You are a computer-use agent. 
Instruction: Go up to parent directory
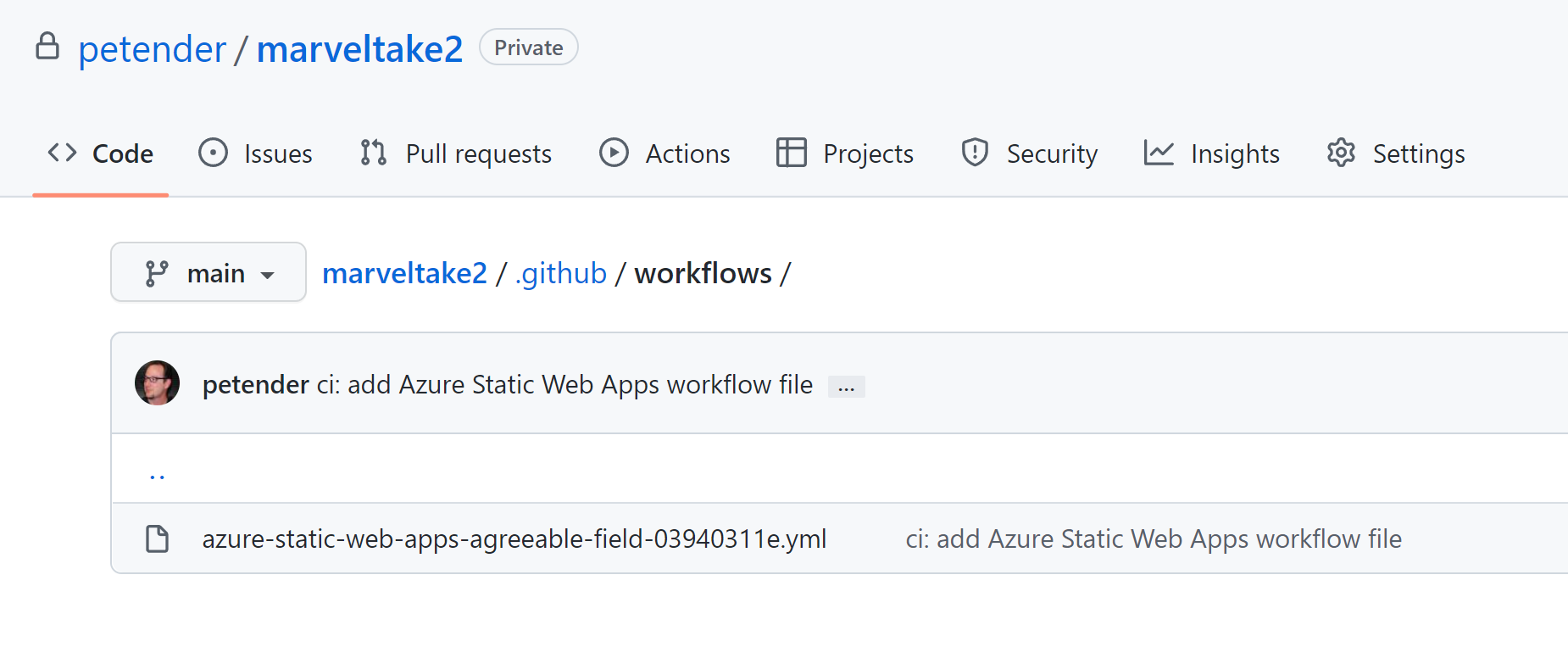coord(157,473)
